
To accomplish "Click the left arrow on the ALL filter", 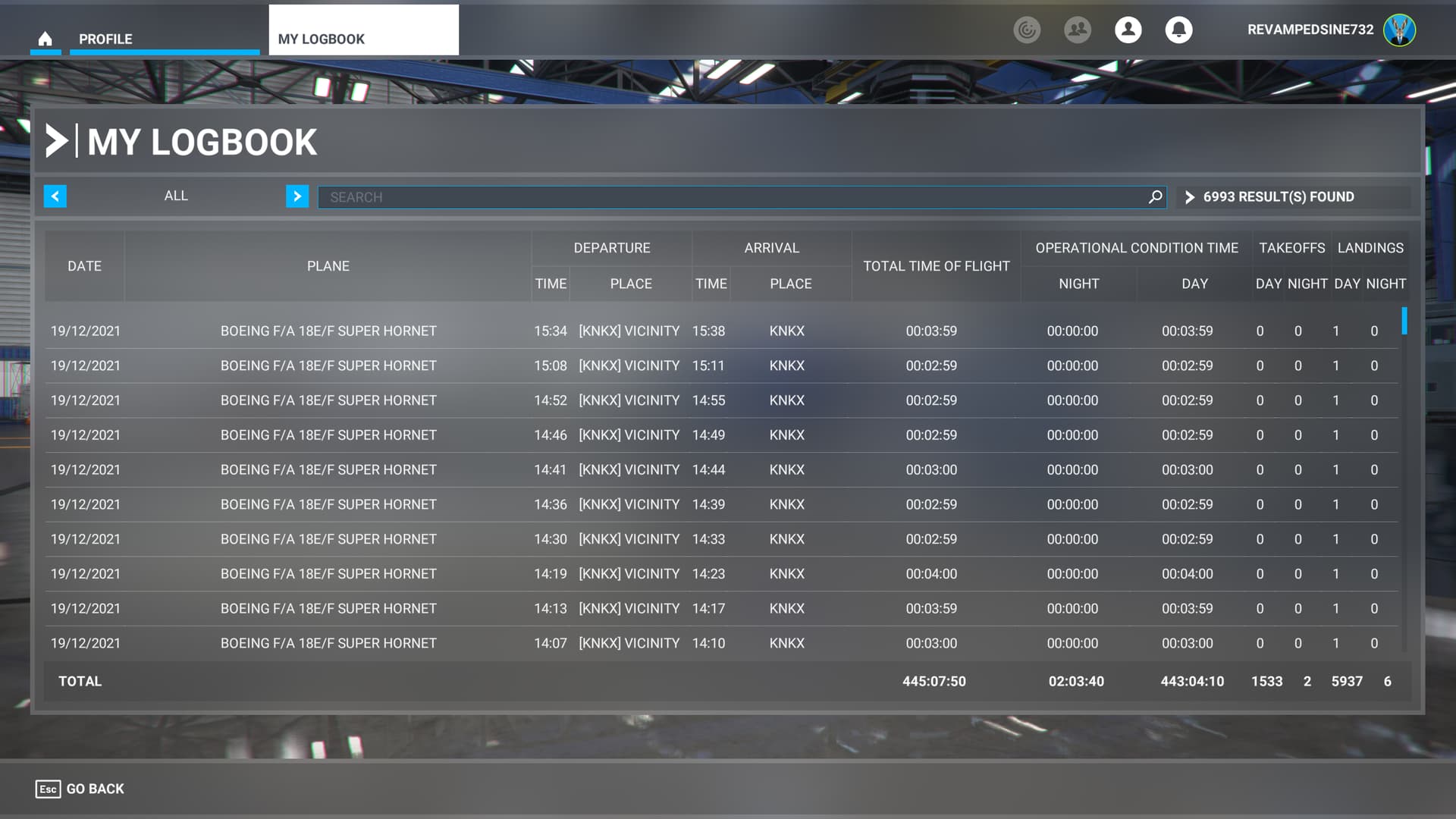I will (x=54, y=196).
